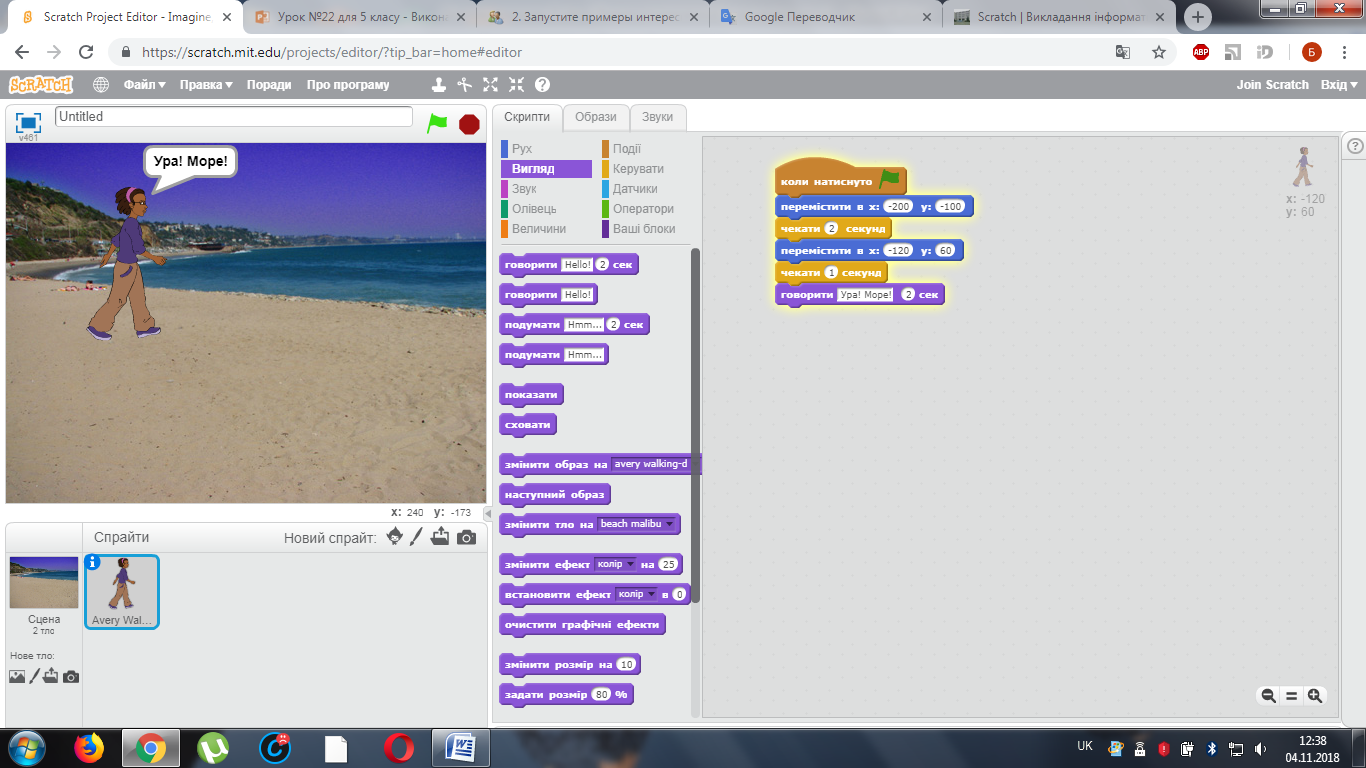This screenshot has width=1366, height=768.
Task: Choose new sprite from library
Action: 395,537
